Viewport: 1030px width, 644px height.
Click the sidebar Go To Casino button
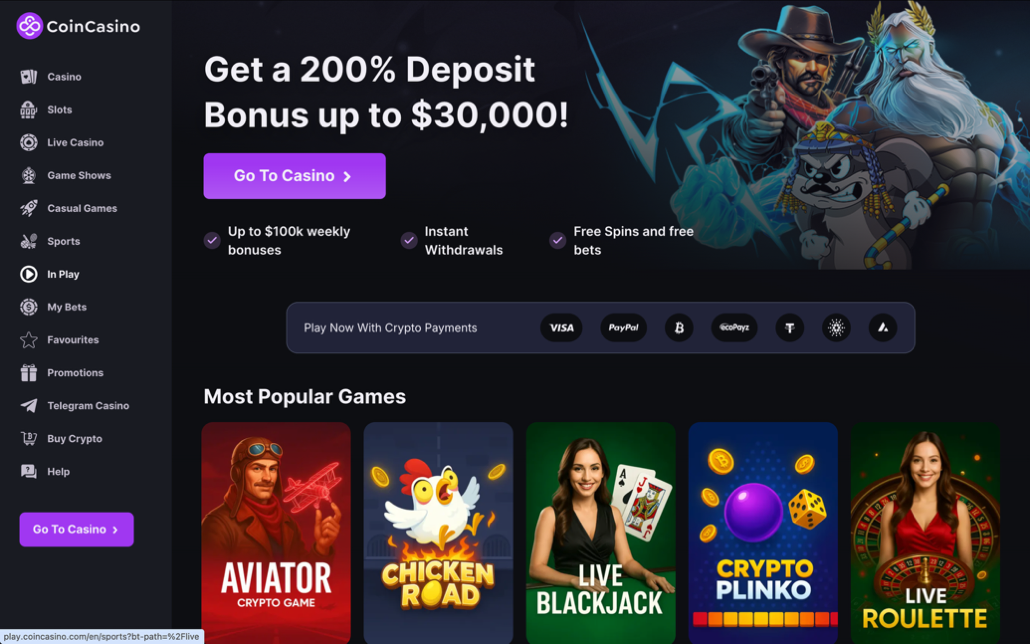pos(76,530)
